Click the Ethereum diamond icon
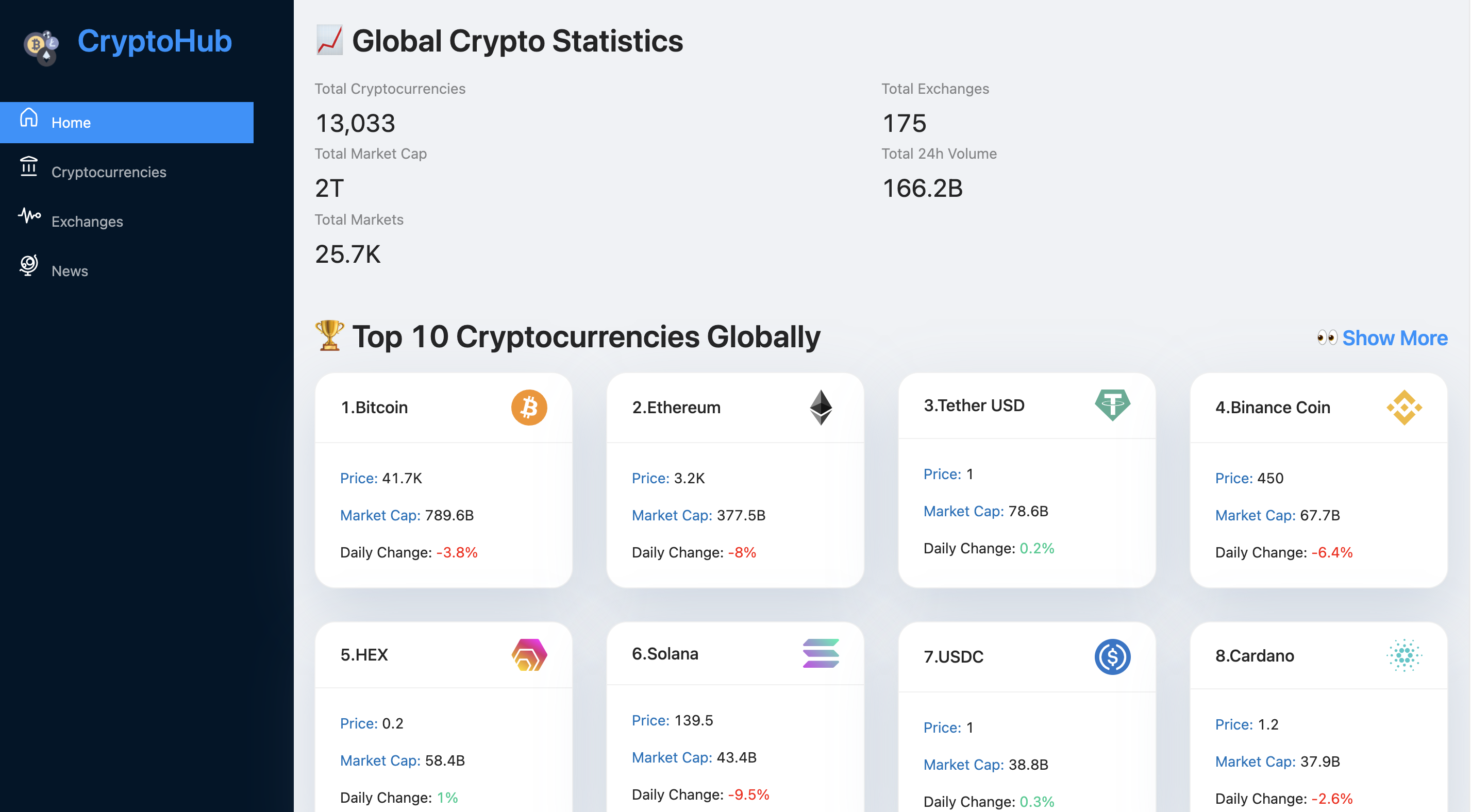 pos(821,407)
